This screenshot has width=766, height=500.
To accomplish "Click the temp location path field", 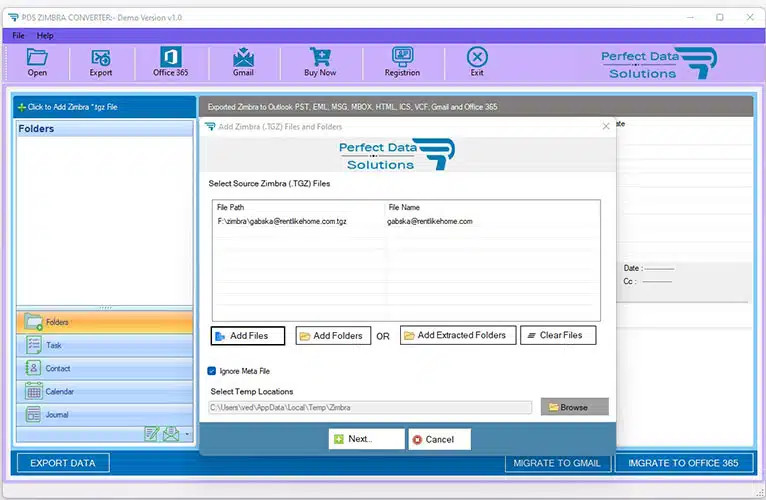I will coord(370,408).
